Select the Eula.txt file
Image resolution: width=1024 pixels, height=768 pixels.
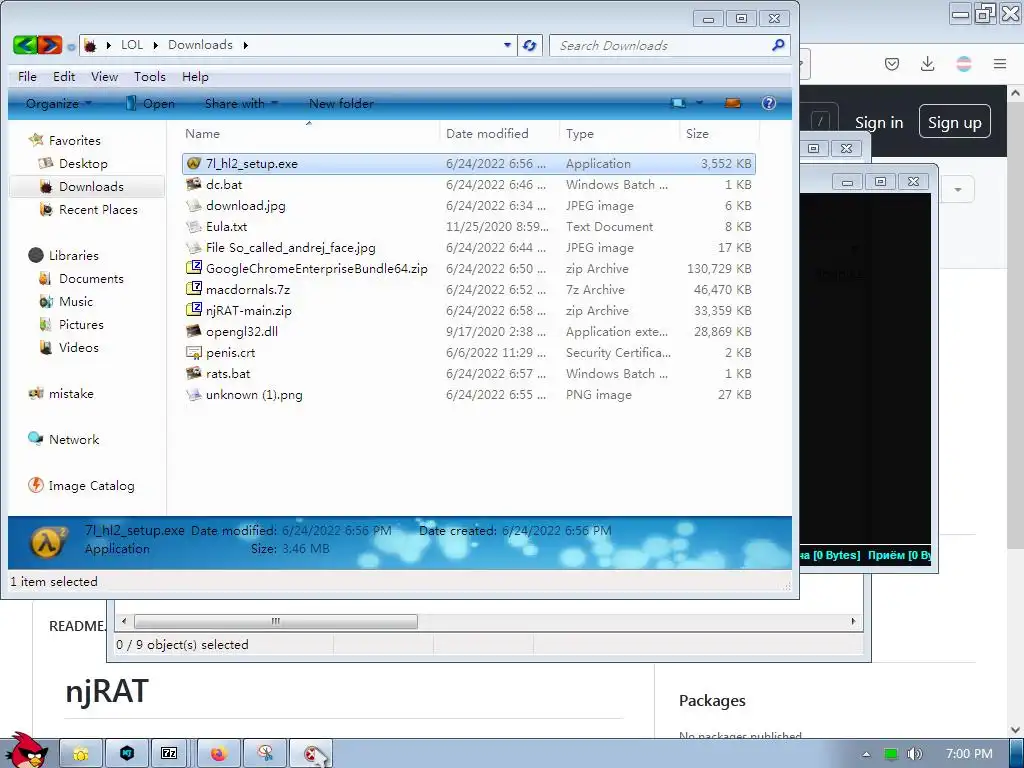coord(469,227)
